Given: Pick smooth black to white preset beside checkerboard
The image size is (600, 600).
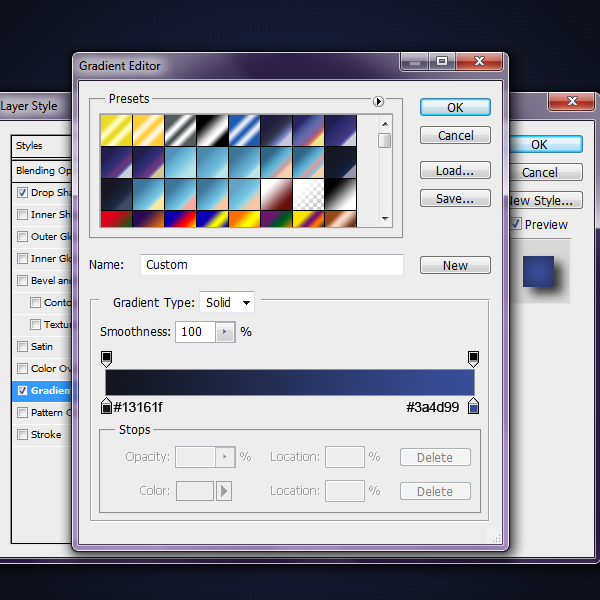Looking at the screenshot, I should pos(341,194).
